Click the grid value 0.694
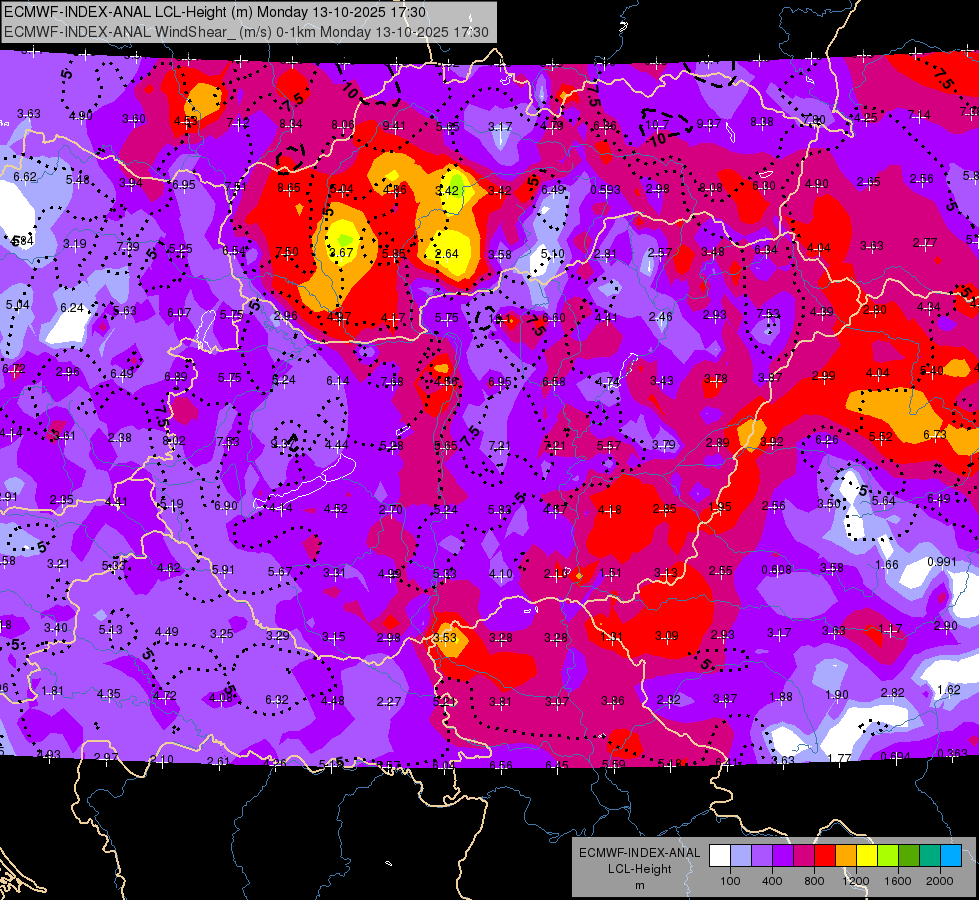The width and height of the screenshot is (979, 900). pos(895,756)
